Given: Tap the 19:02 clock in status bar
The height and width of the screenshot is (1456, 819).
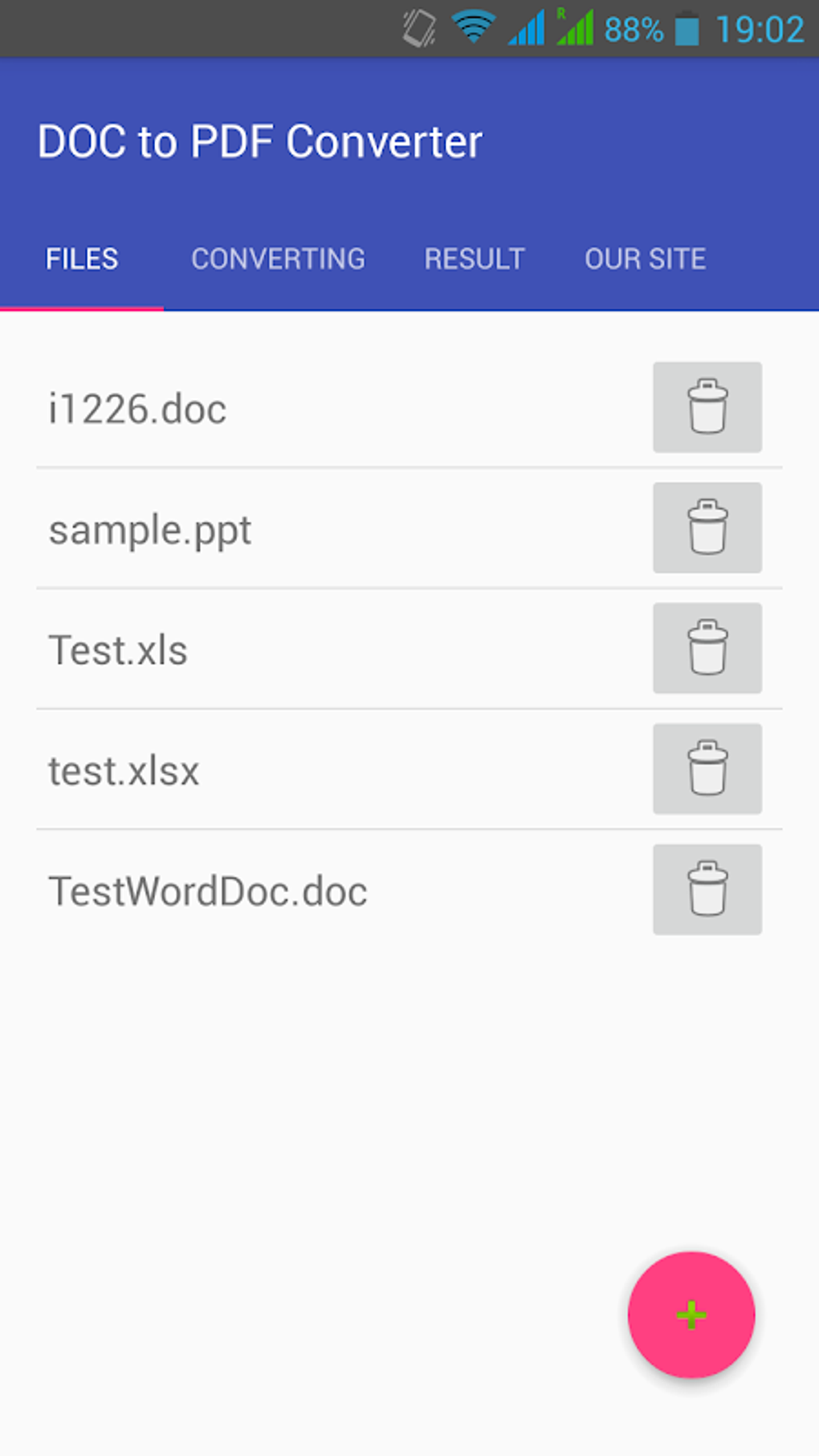Looking at the screenshot, I should [x=759, y=31].
